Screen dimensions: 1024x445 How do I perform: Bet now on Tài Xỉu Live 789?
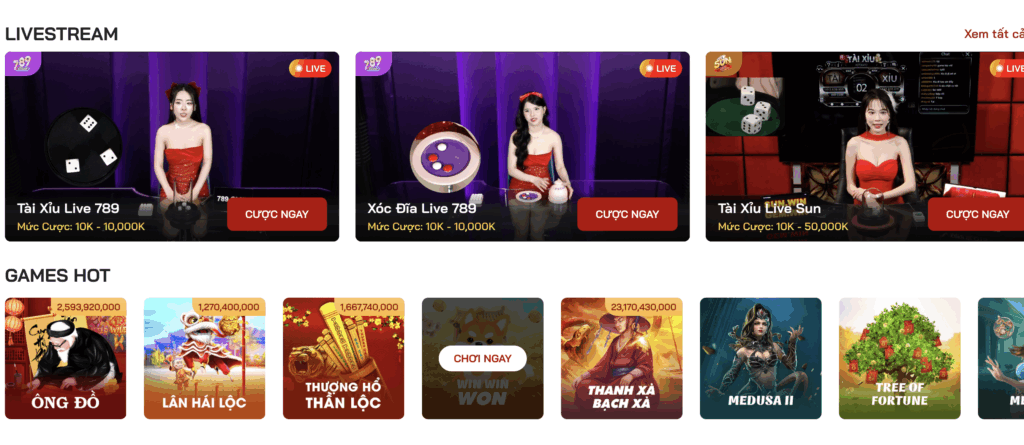[277, 214]
